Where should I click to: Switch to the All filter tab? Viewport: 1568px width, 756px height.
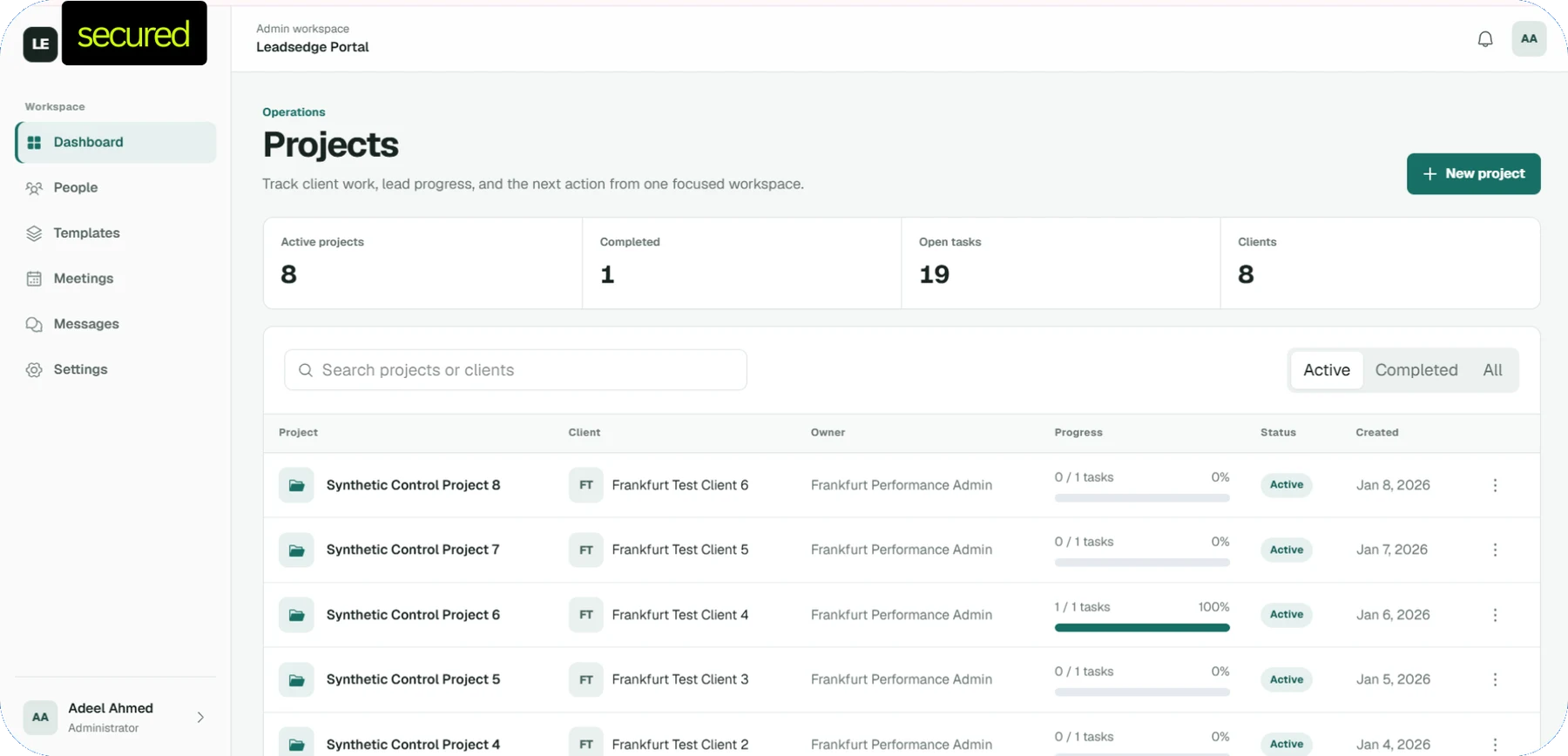pos(1492,370)
